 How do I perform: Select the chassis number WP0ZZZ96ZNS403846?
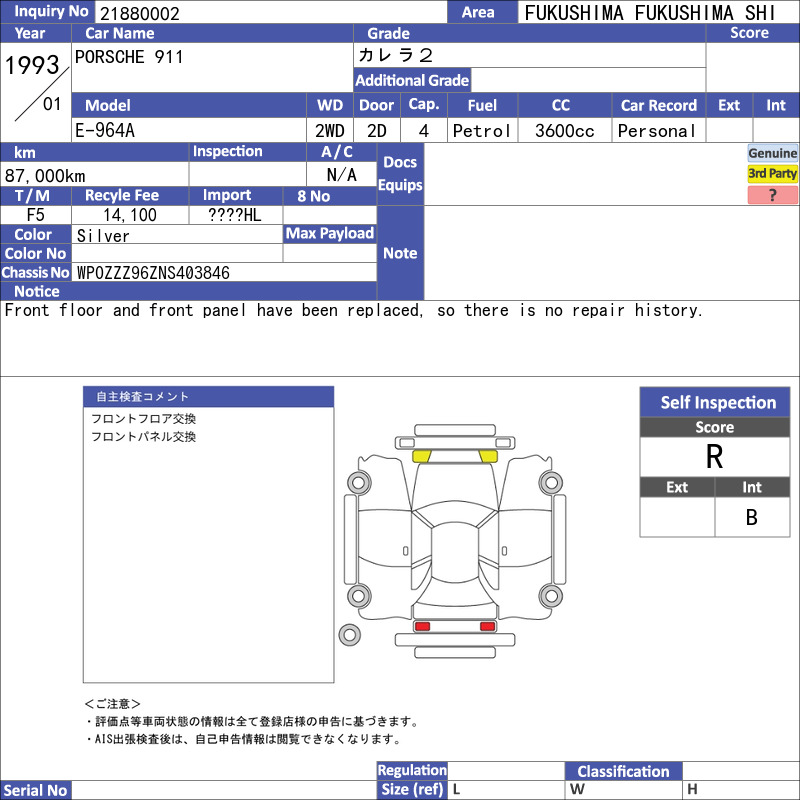pos(153,272)
